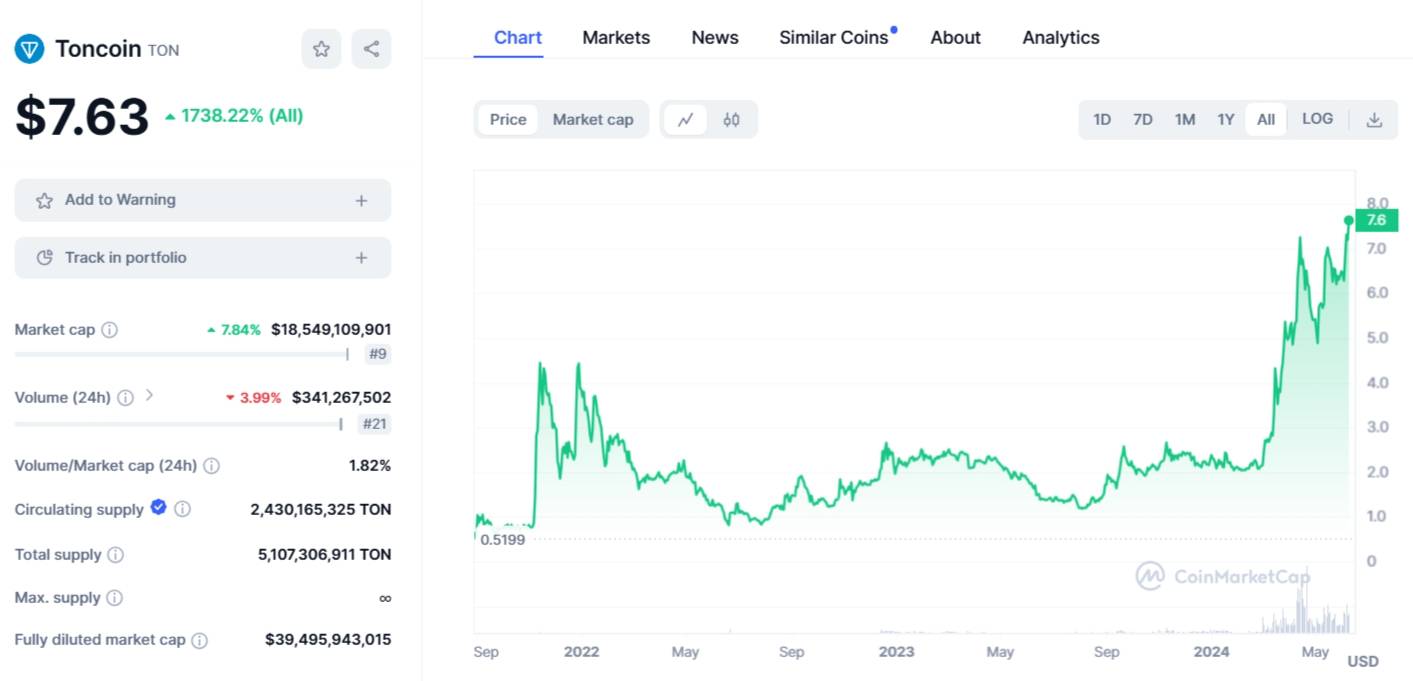Image resolution: width=1413 pixels, height=681 pixels.
Task: Click the #9 market cap rank badge
Action: 377,354
